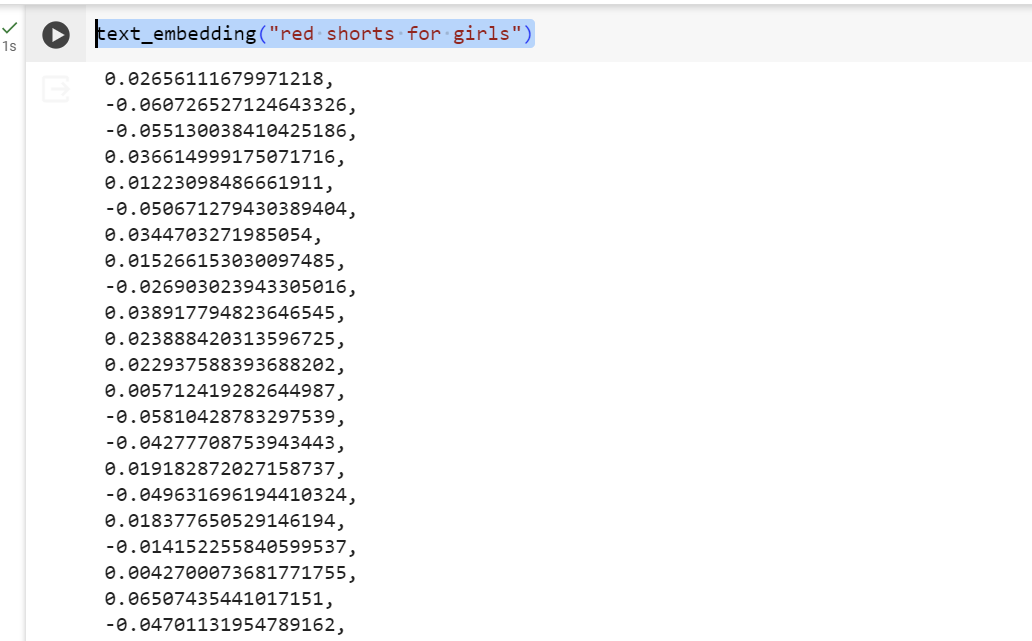The height and width of the screenshot is (641, 1032).
Task: Click the output export arrow icon
Action: (x=55, y=90)
